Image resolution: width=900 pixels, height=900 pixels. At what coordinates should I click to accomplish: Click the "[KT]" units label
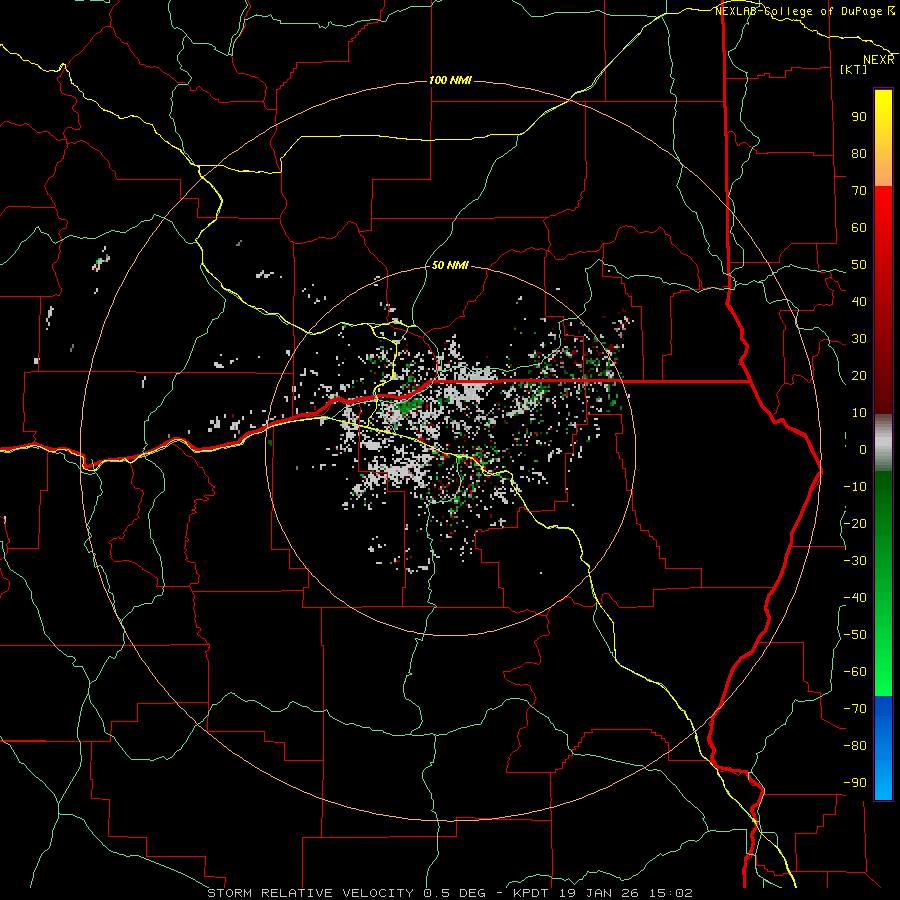(x=854, y=69)
